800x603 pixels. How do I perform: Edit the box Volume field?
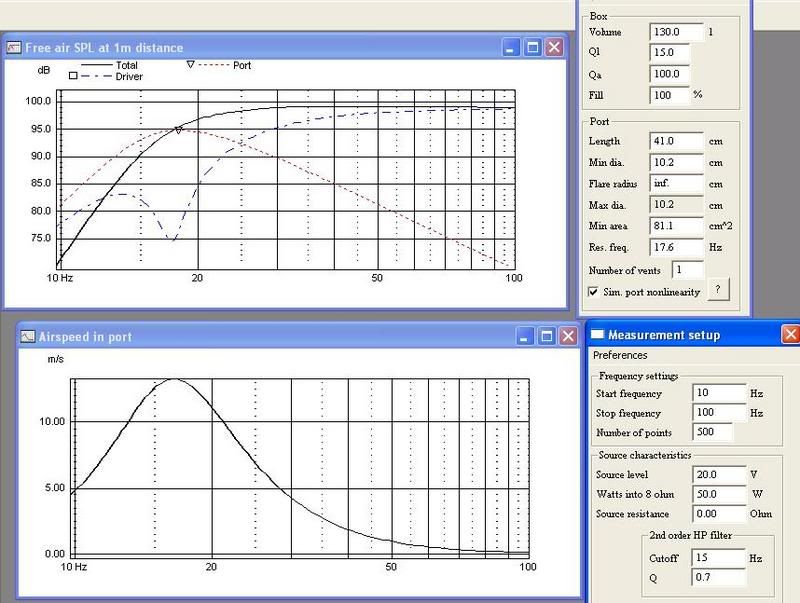(x=676, y=32)
